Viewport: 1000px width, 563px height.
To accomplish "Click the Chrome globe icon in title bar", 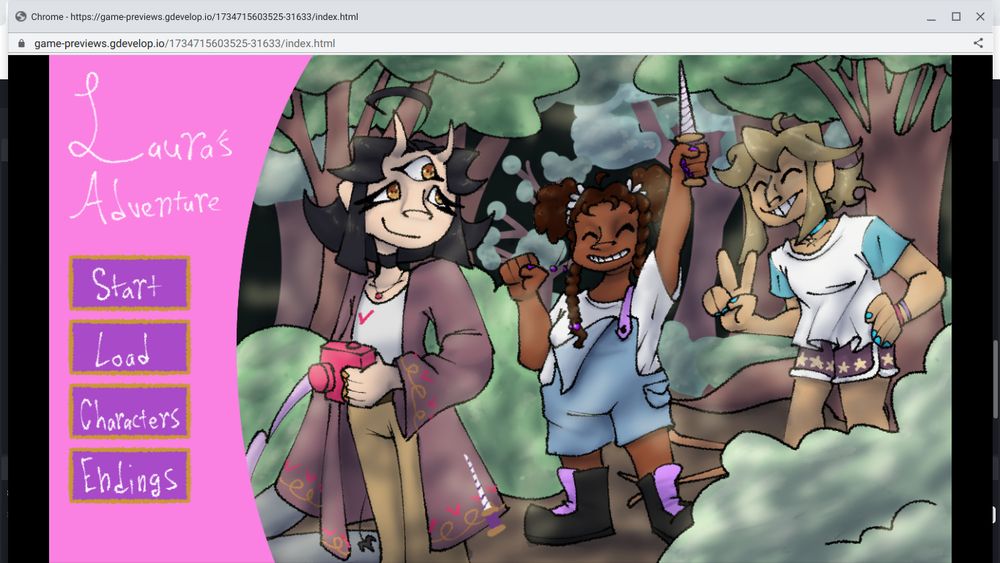I will 20,17.
